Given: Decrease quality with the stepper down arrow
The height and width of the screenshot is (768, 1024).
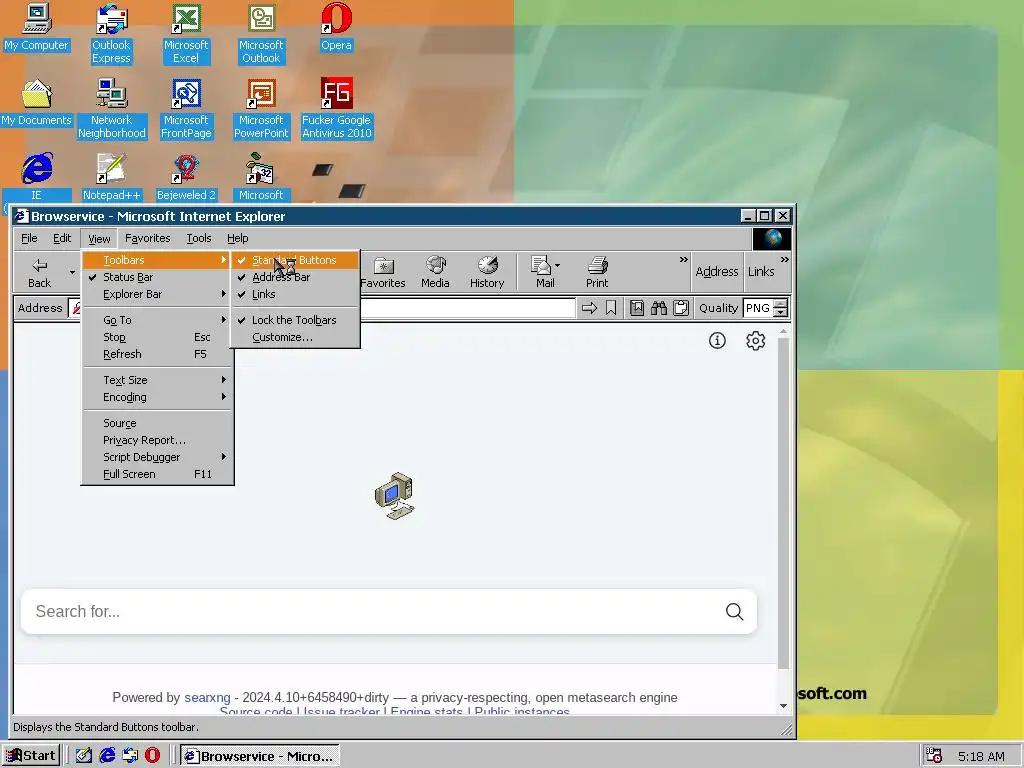Looking at the screenshot, I should (x=780, y=313).
